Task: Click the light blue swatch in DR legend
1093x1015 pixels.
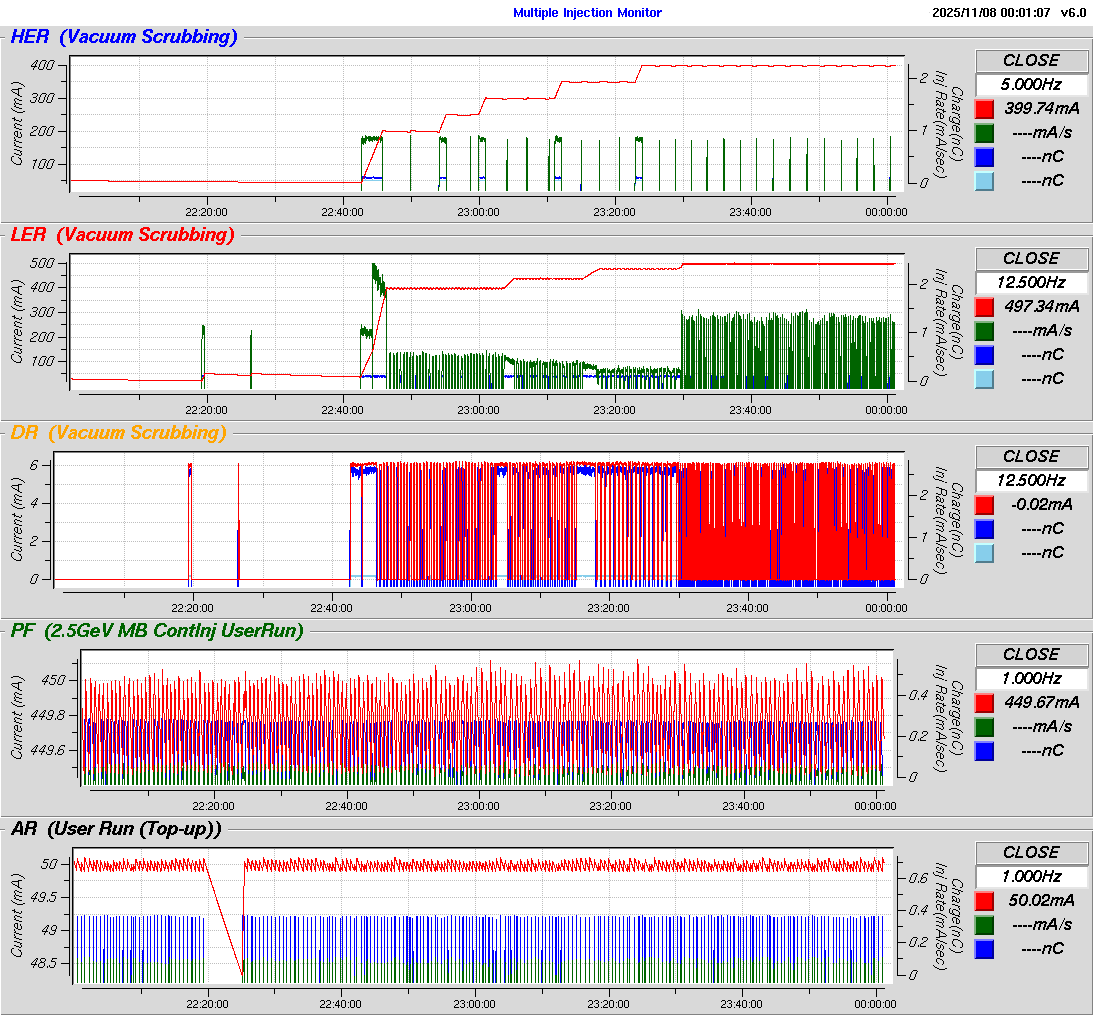Action: pos(985,553)
